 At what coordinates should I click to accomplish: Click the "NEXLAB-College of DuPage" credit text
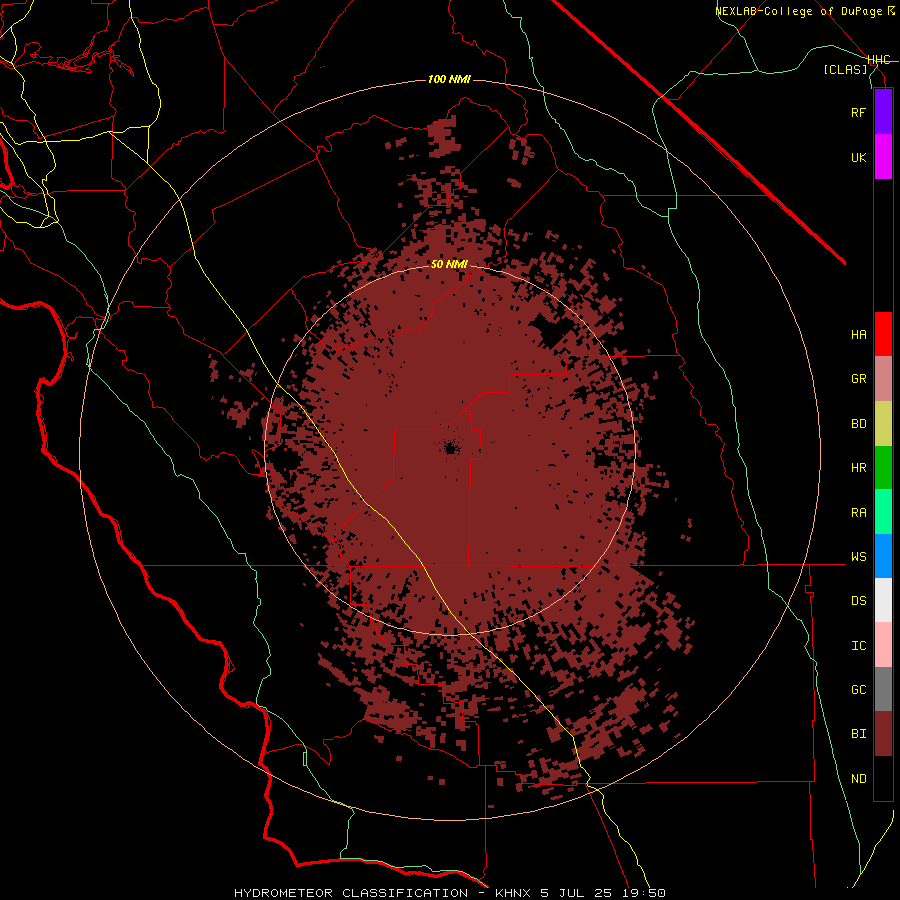pyautogui.click(x=799, y=11)
